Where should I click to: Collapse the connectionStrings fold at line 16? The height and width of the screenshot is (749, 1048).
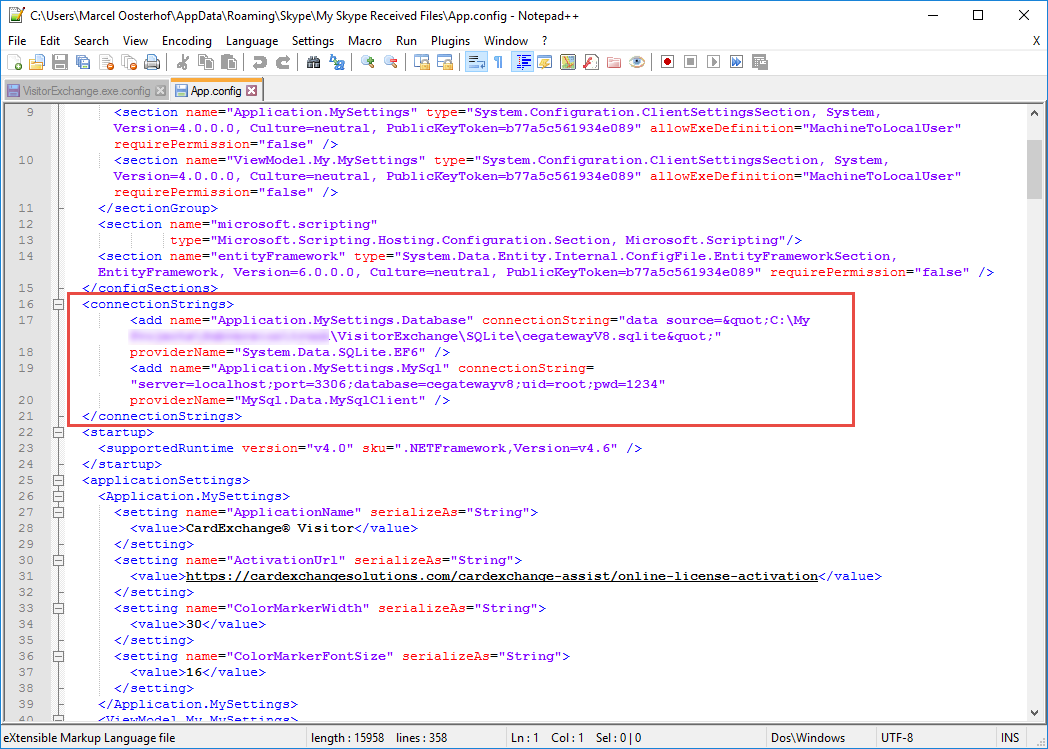tap(58, 305)
